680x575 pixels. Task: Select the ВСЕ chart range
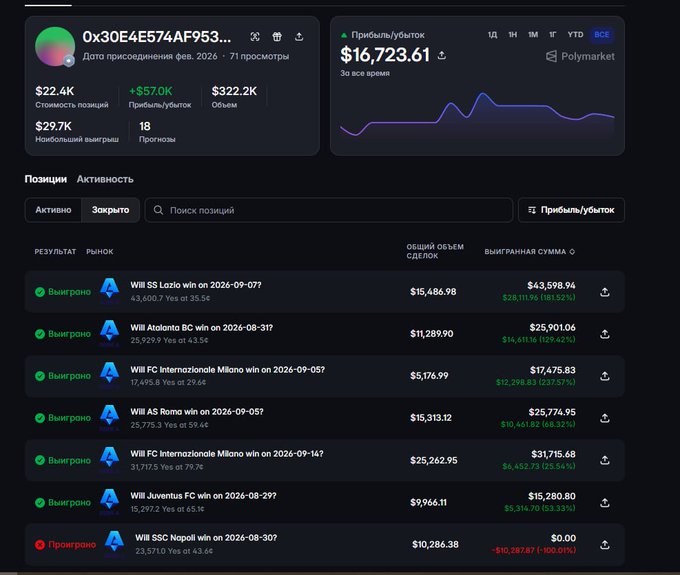[602, 35]
